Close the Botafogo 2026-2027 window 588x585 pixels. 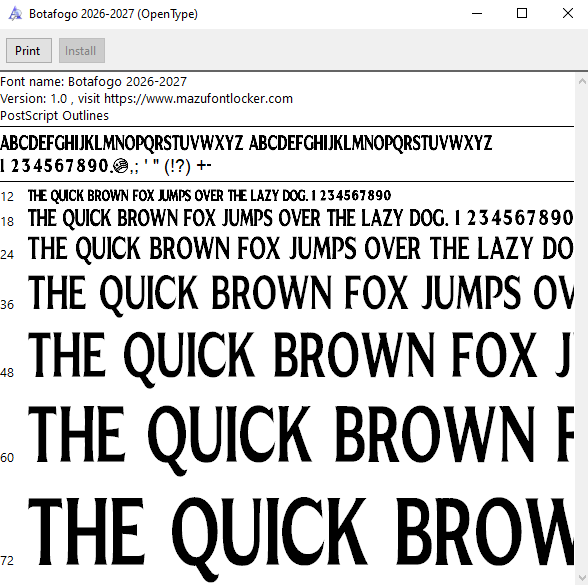pyautogui.click(x=567, y=14)
